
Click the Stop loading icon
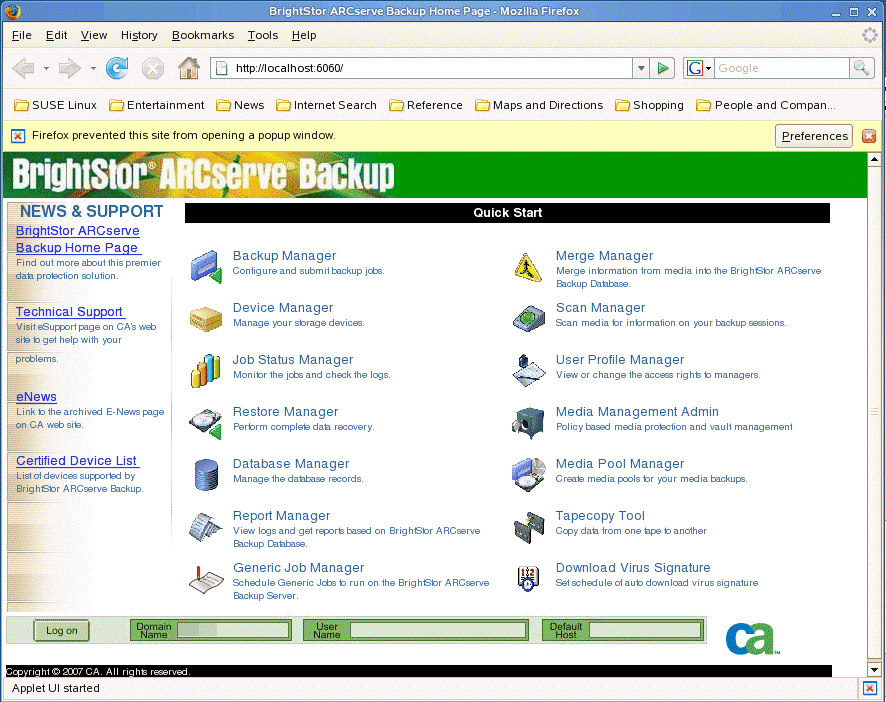click(x=153, y=68)
